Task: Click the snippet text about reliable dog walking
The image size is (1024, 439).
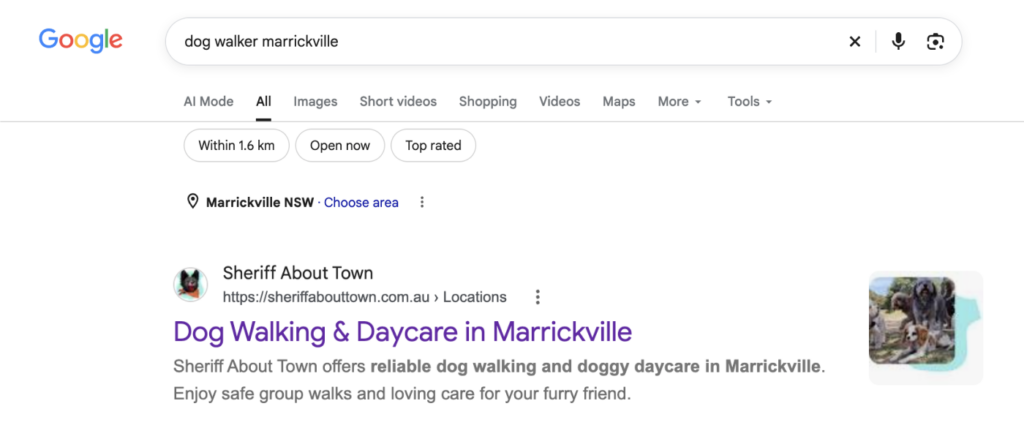Action: click(x=499, y=380)
